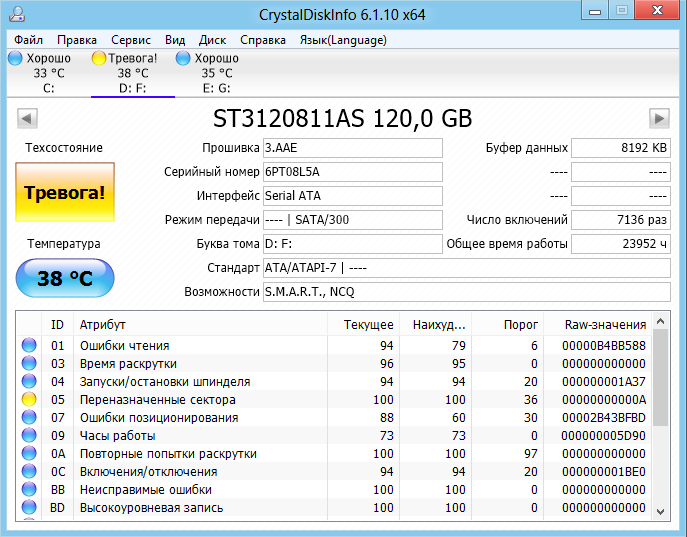Select the Время раскрутки attribute text
The image size is (687, 537).
pos(128,364)
